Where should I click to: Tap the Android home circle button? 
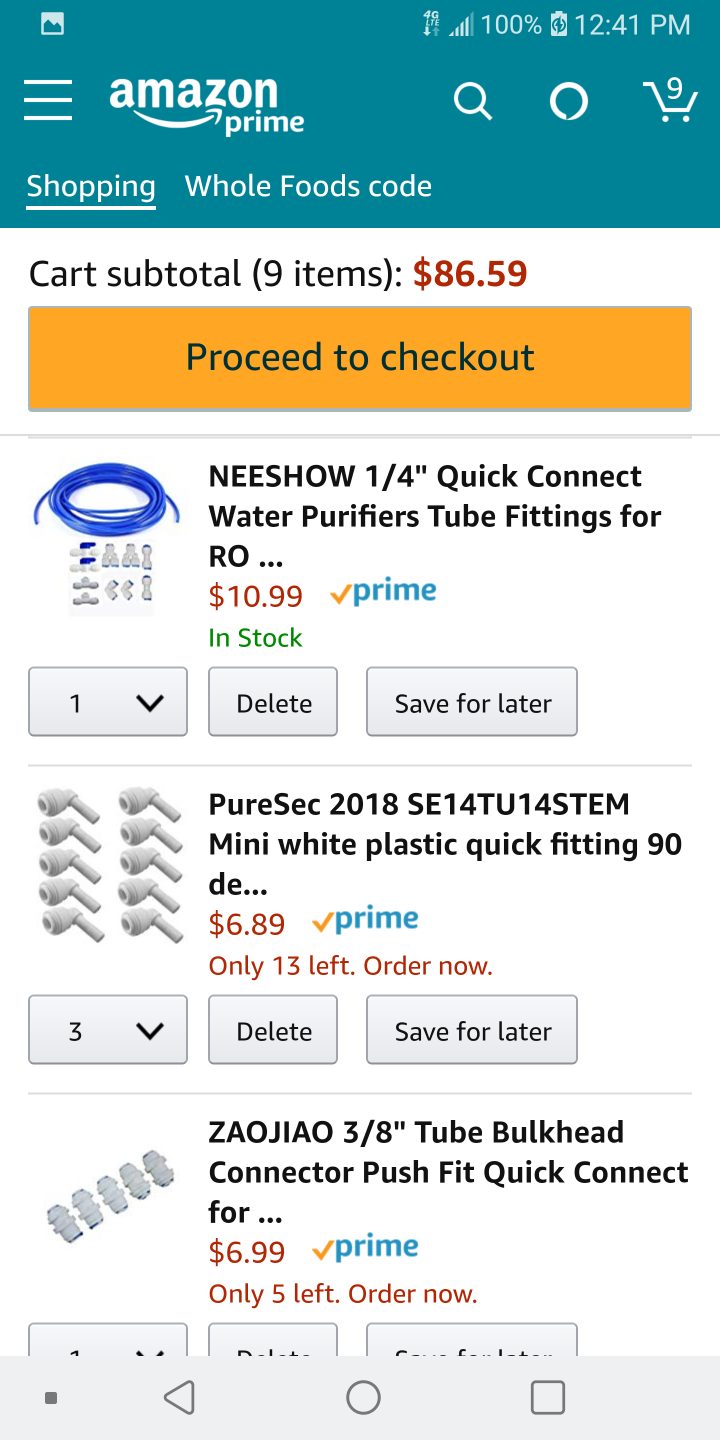pos(363,1397)
